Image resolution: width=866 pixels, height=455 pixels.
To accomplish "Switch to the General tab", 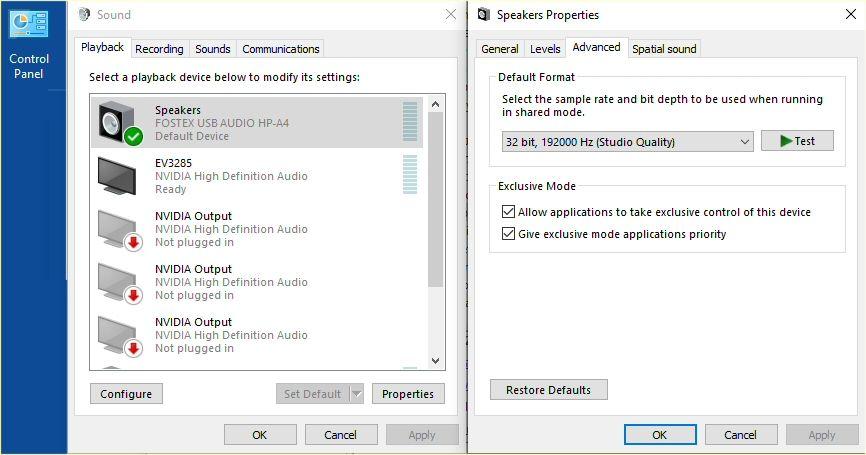I will tap(500, 49).
